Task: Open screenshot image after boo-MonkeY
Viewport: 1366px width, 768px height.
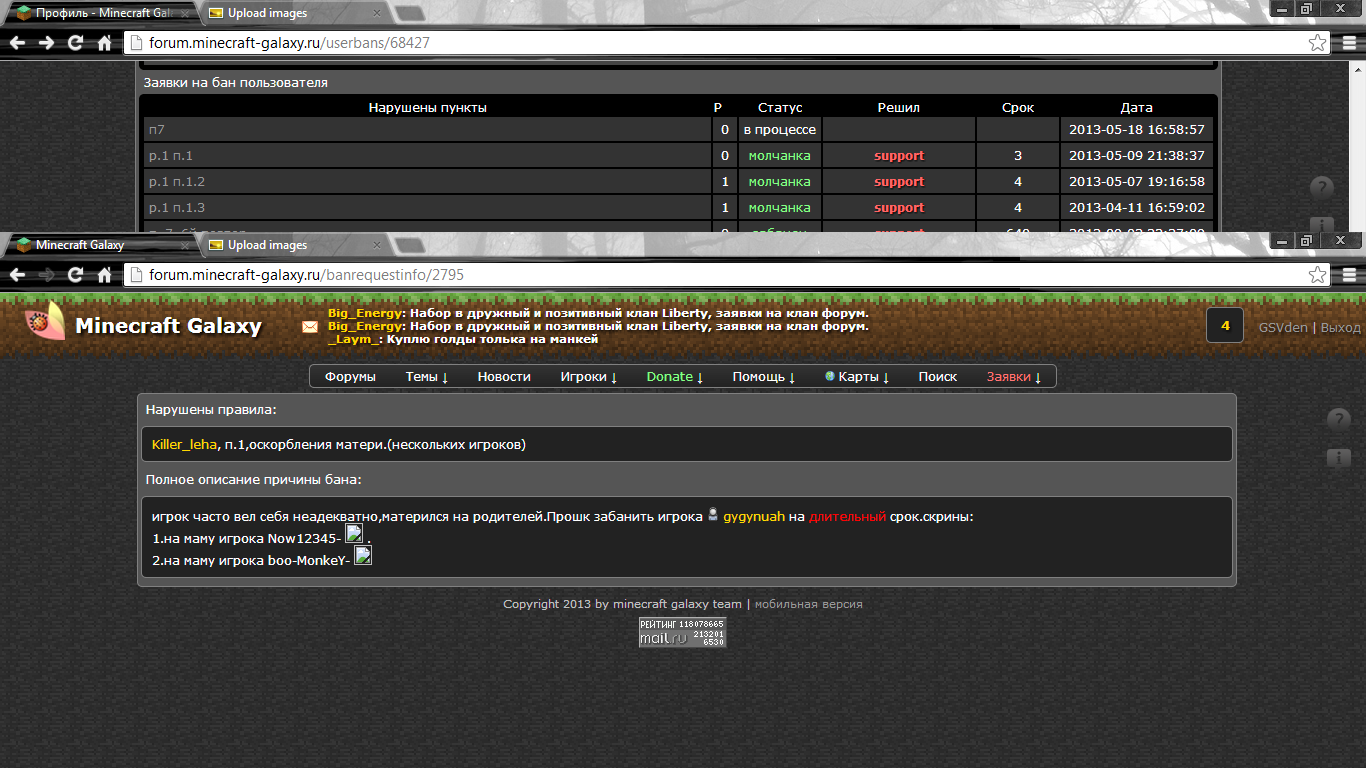Action: (363, 556)
